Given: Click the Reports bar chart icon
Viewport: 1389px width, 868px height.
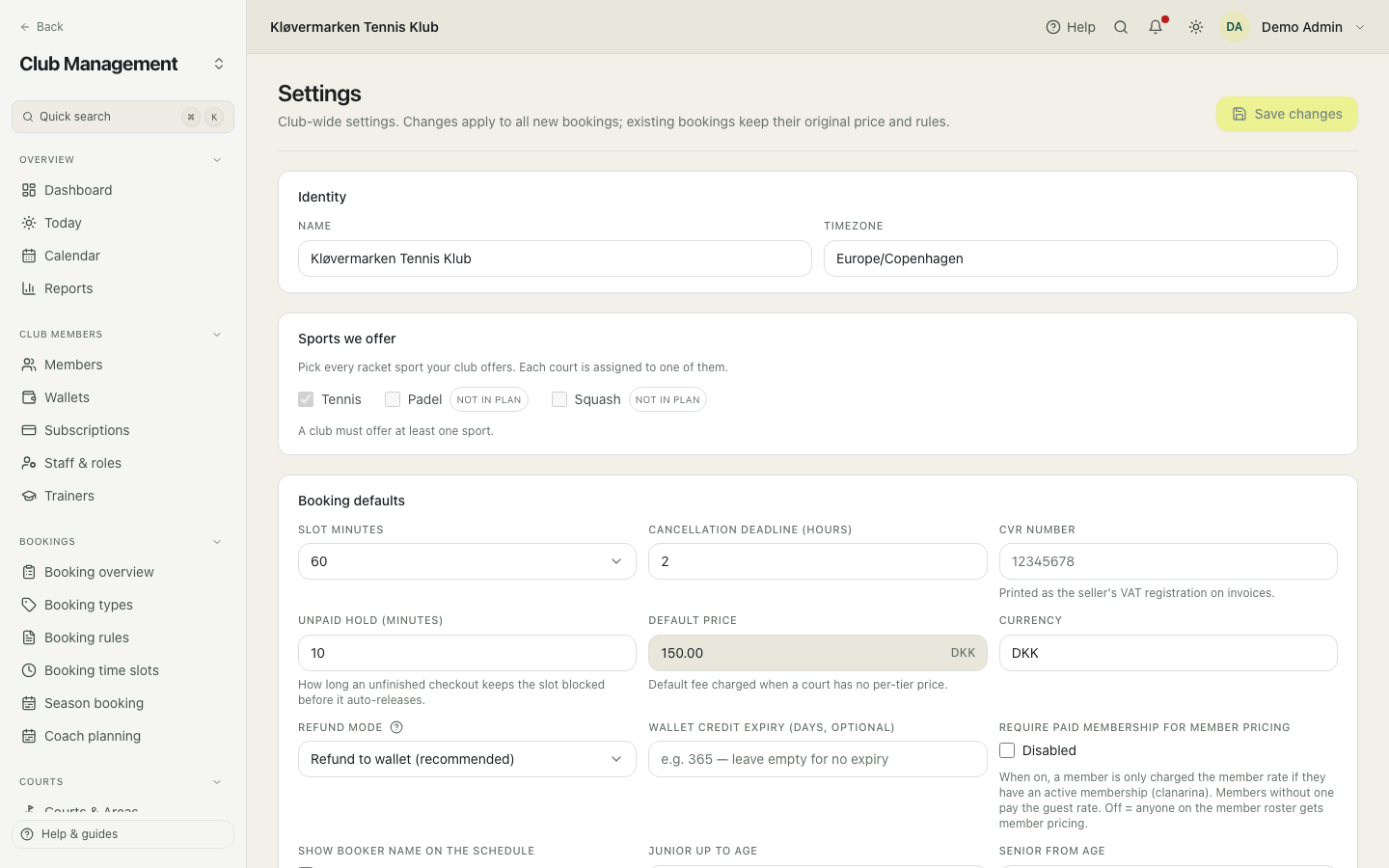Looking at the screenshot, I should coord(29,288).
